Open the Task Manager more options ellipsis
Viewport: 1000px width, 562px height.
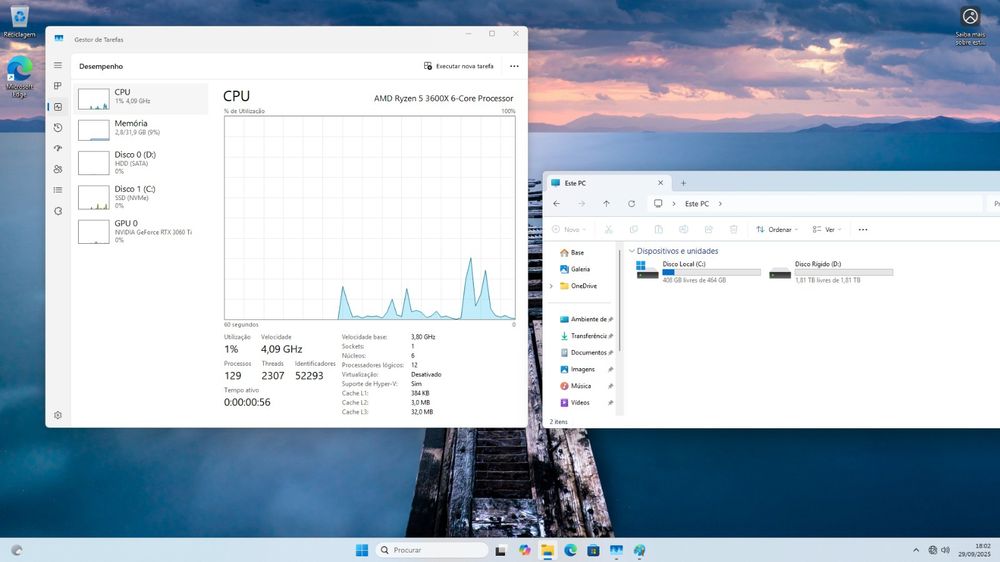click(514, 66)
